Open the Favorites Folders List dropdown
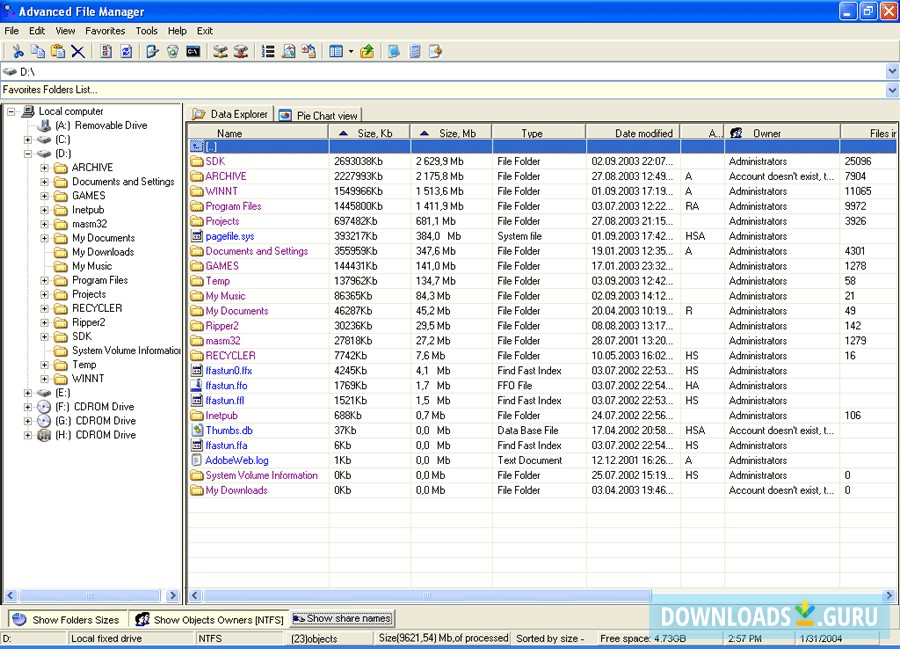900x649 pixels. click(x=892, y=90)
